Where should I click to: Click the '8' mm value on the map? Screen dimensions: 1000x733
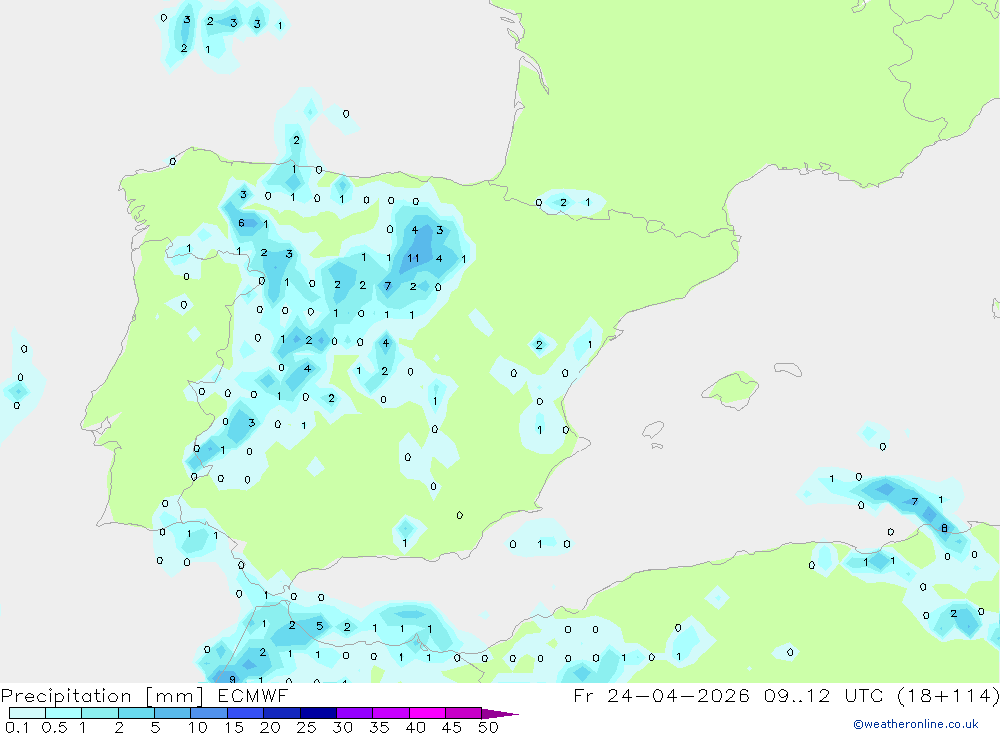[x=945, y=528]
